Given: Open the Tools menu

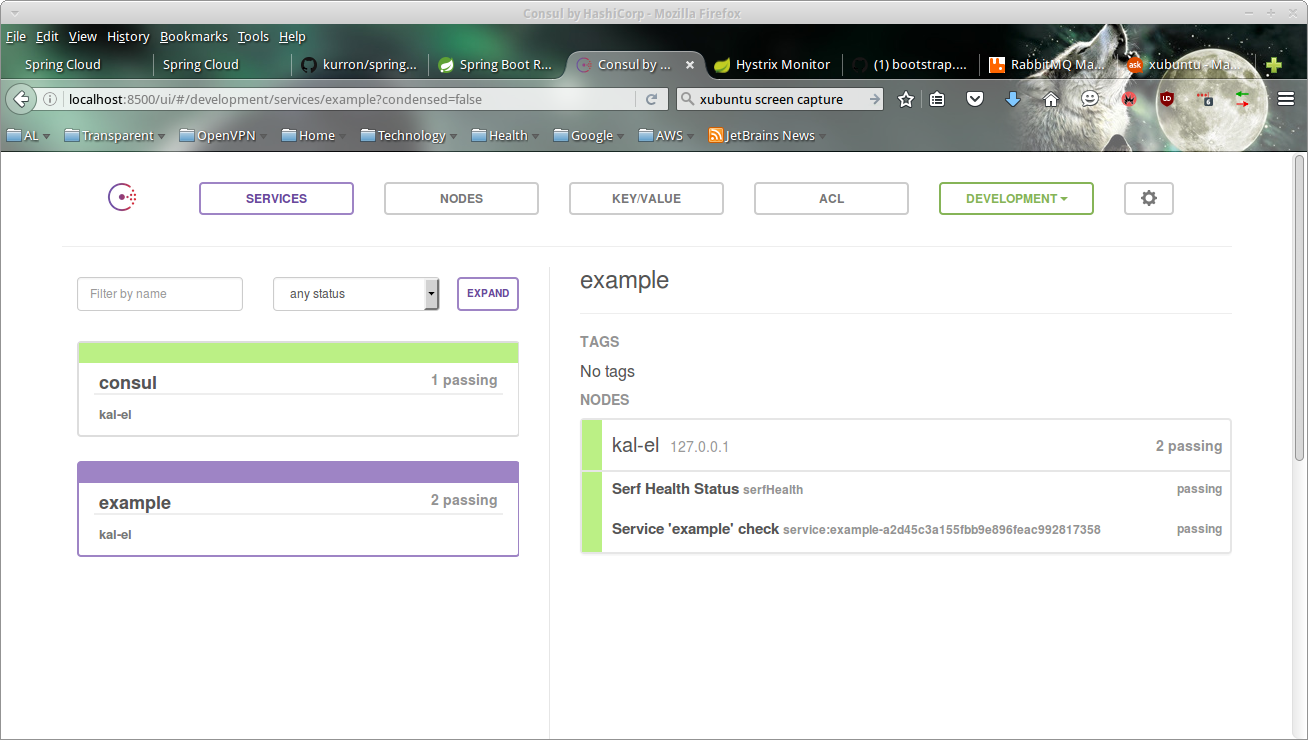Looking at the screenshot, I should pyautogui.click(x=253, y=36).
